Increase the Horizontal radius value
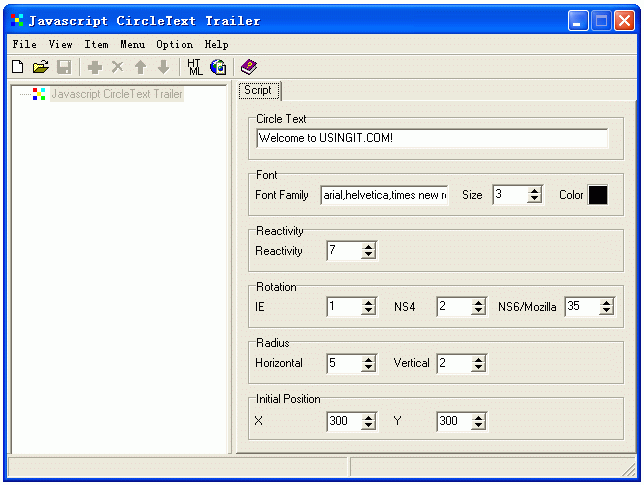644x485 pixels. click(x=368, y=359)
